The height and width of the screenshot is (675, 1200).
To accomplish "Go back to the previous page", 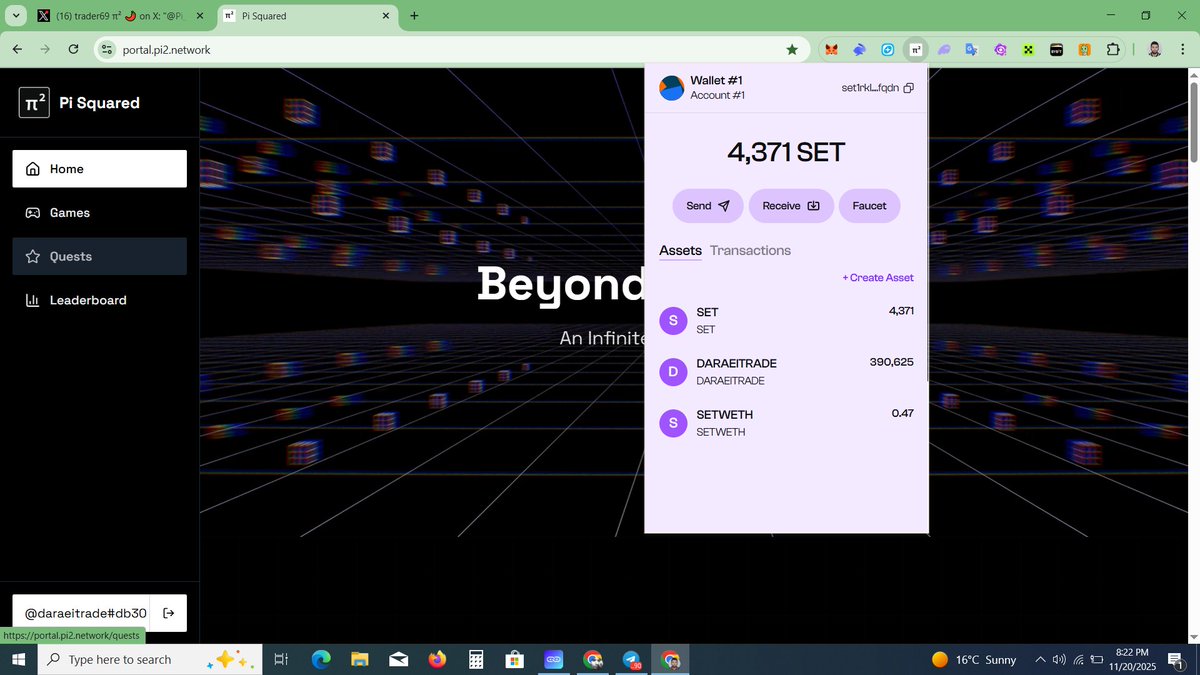I will click(18, 49).
